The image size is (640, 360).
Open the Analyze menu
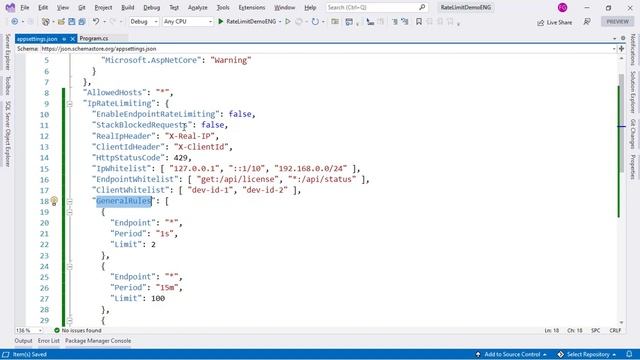tap(198, 7)
